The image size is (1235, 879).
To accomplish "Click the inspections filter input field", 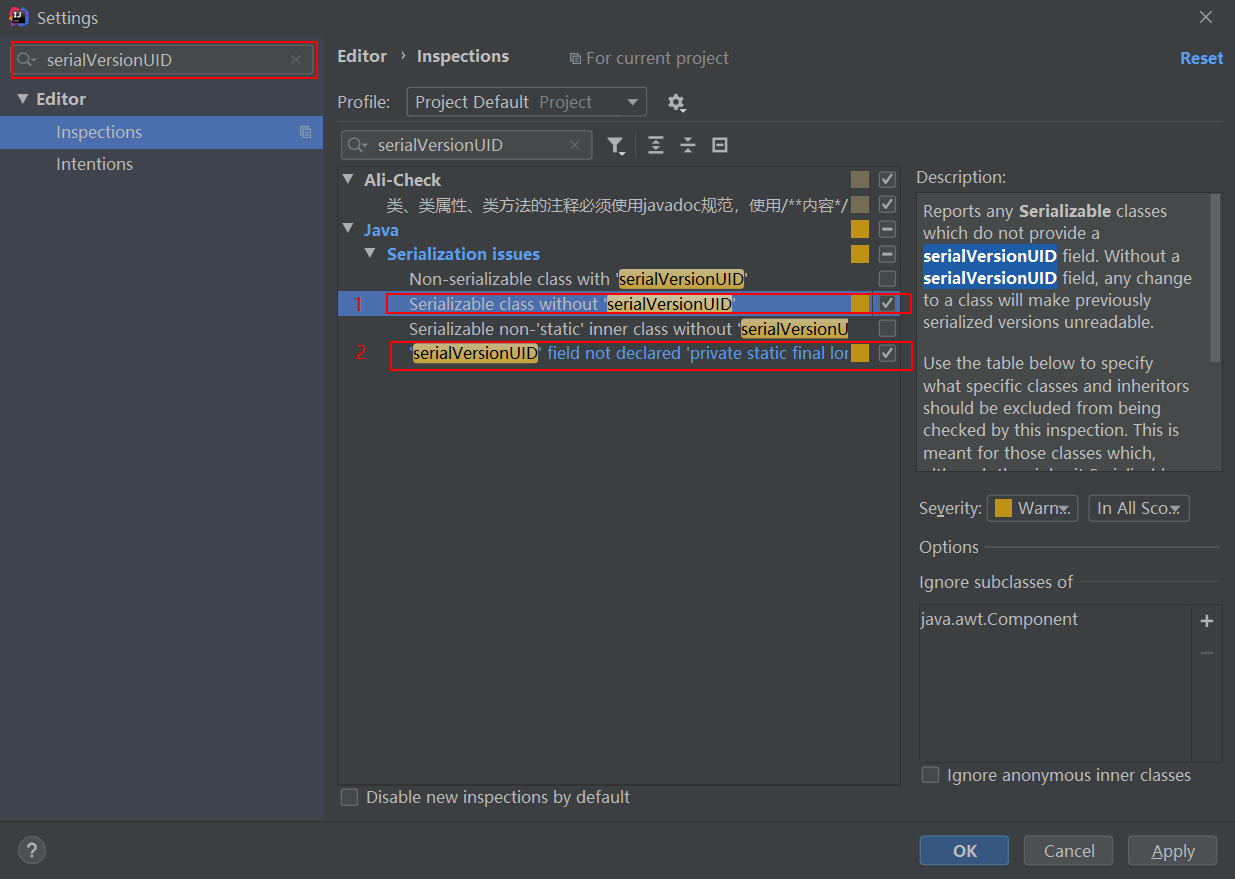I will click(466, 145).
